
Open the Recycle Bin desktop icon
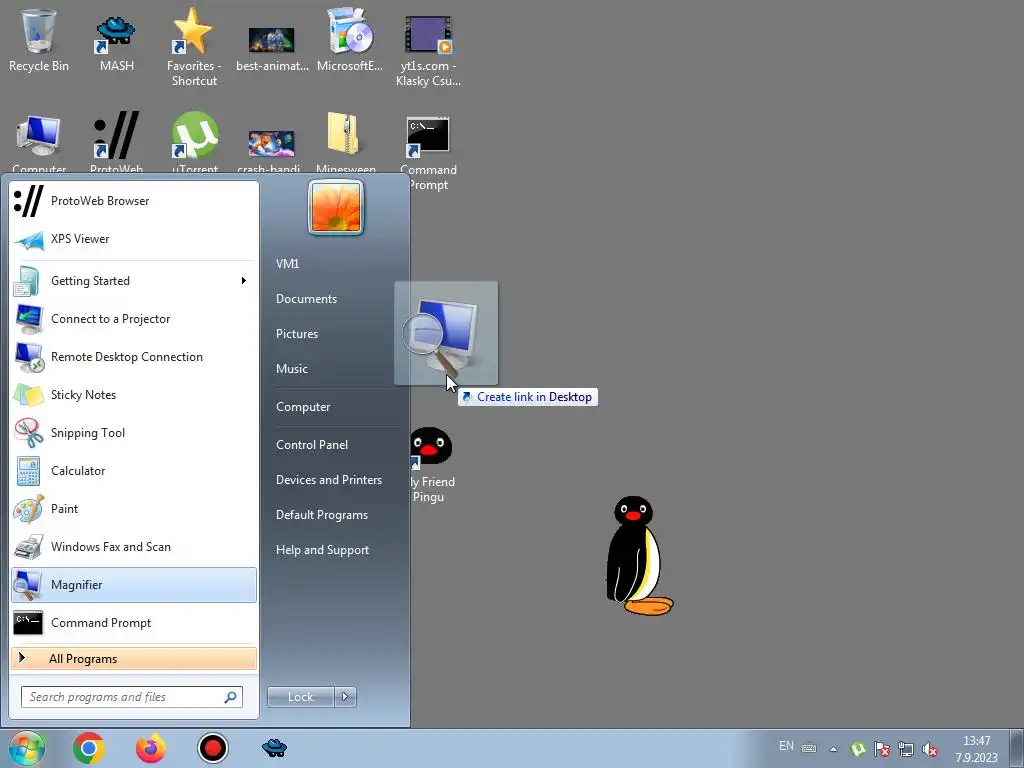click(x=39, y=39)
